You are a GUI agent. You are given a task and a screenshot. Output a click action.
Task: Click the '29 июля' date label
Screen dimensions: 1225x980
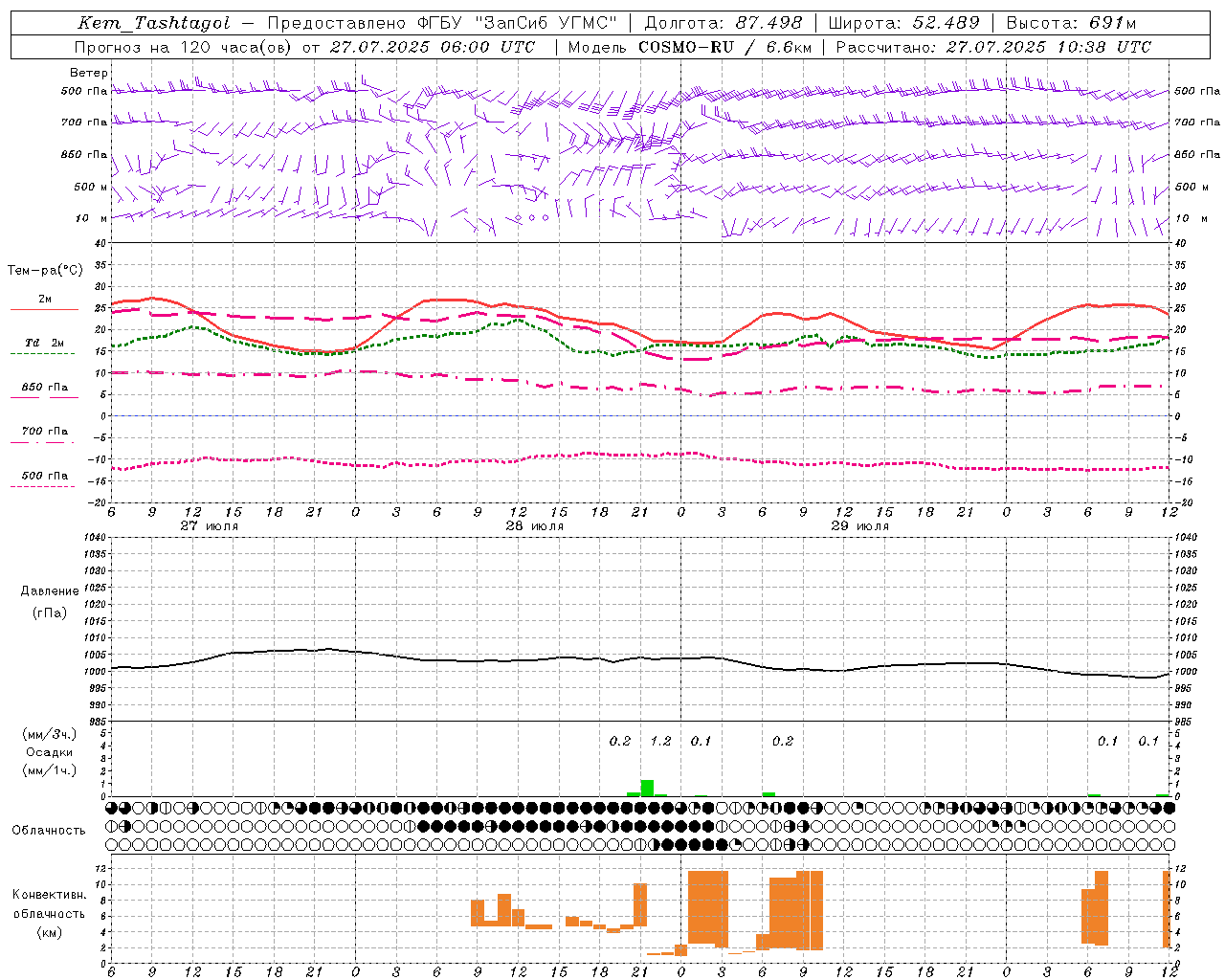click(x=859, y=526)
